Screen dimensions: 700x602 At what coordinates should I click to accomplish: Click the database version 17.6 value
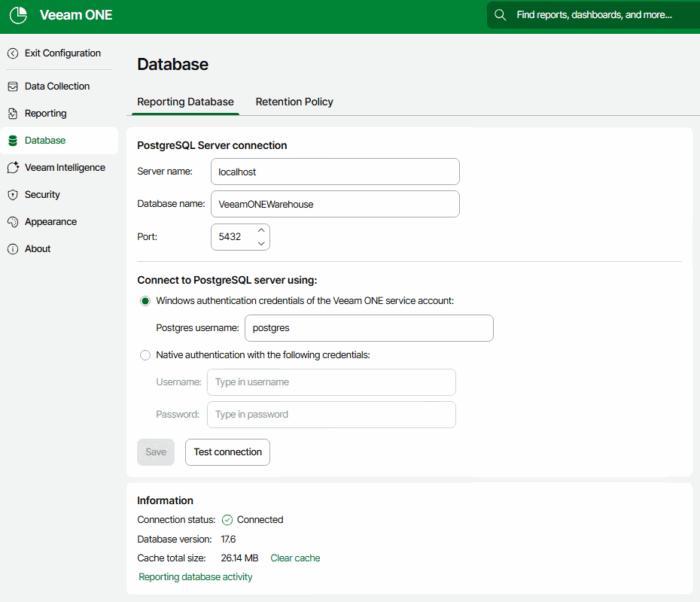coord(228,539)
